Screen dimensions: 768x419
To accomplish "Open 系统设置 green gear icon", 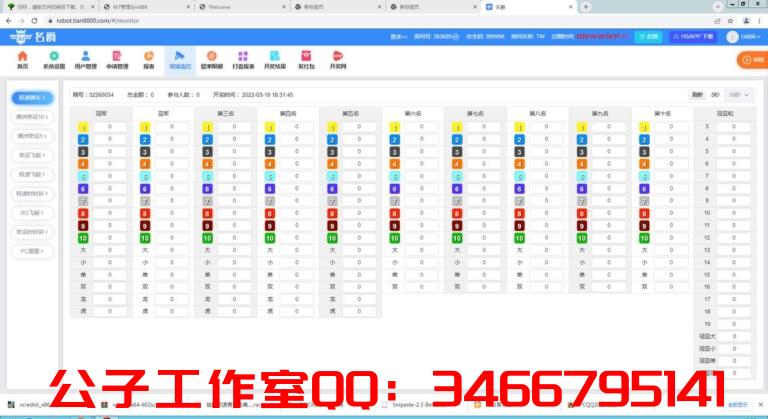I will [x=54, y=60].
